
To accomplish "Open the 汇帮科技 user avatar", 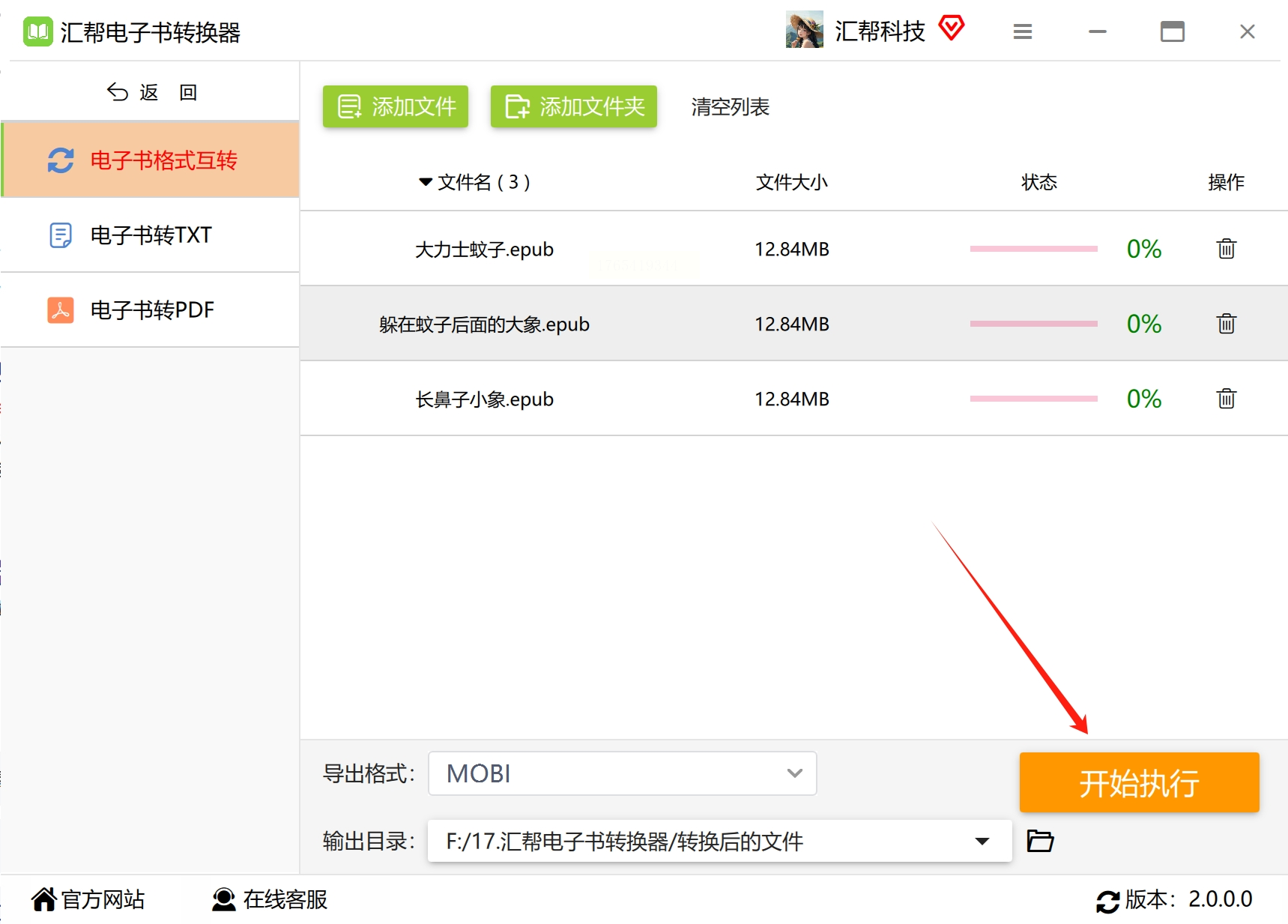I will coord(804,30).
